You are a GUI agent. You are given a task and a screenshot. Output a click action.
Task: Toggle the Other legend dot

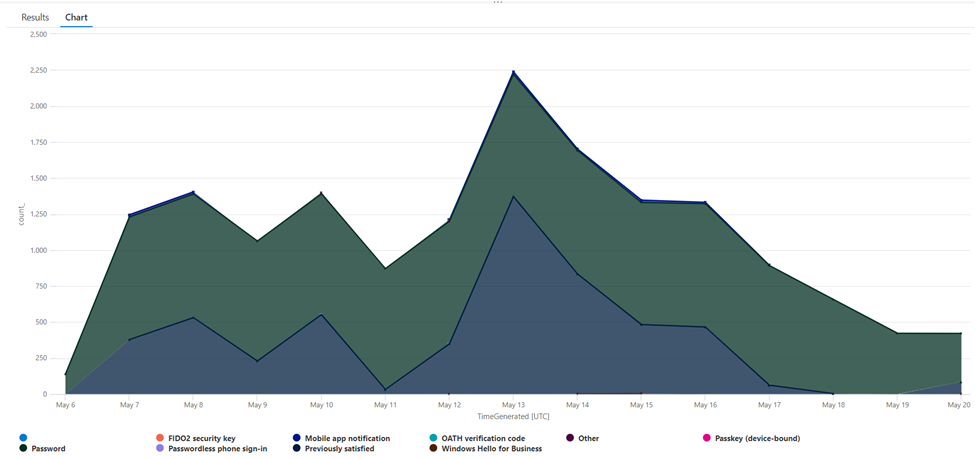click(570, 438)
